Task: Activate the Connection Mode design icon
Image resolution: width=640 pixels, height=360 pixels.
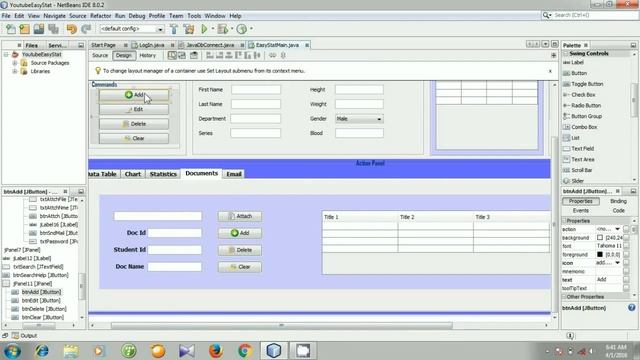Action: pyautogui.click(x=182, y=56)
